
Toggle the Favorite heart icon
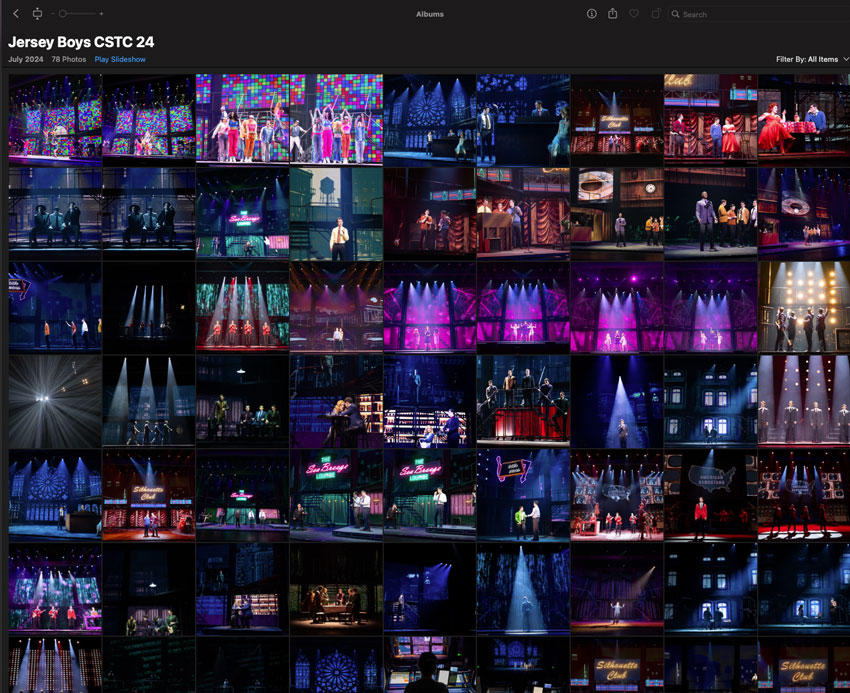pos(634,14)
